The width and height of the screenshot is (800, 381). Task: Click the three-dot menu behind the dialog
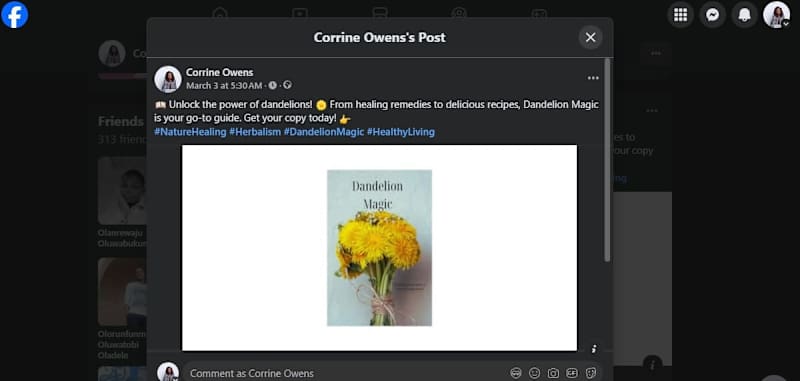point(656,54)
